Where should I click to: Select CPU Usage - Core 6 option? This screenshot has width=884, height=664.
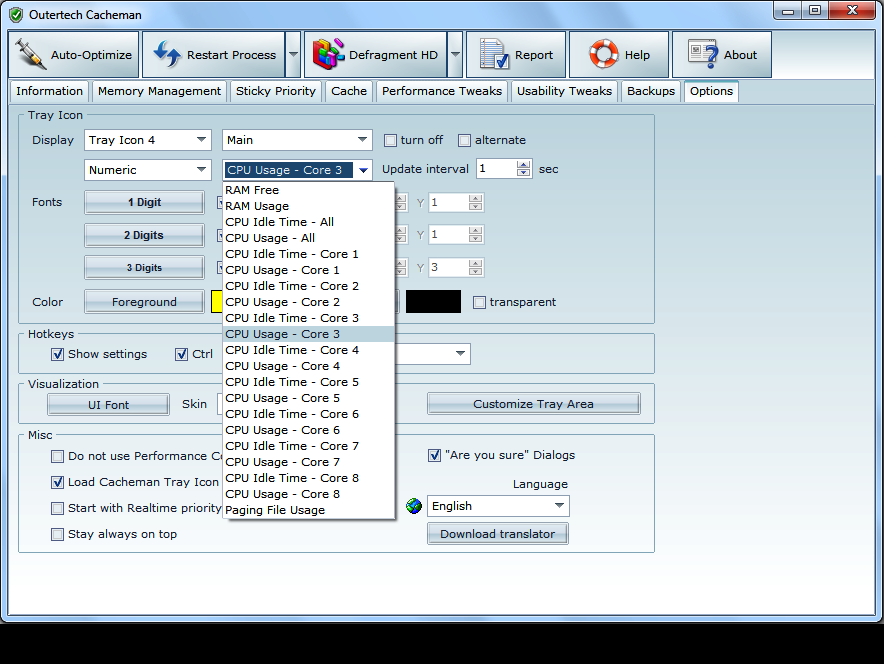[x=308, y=430]
